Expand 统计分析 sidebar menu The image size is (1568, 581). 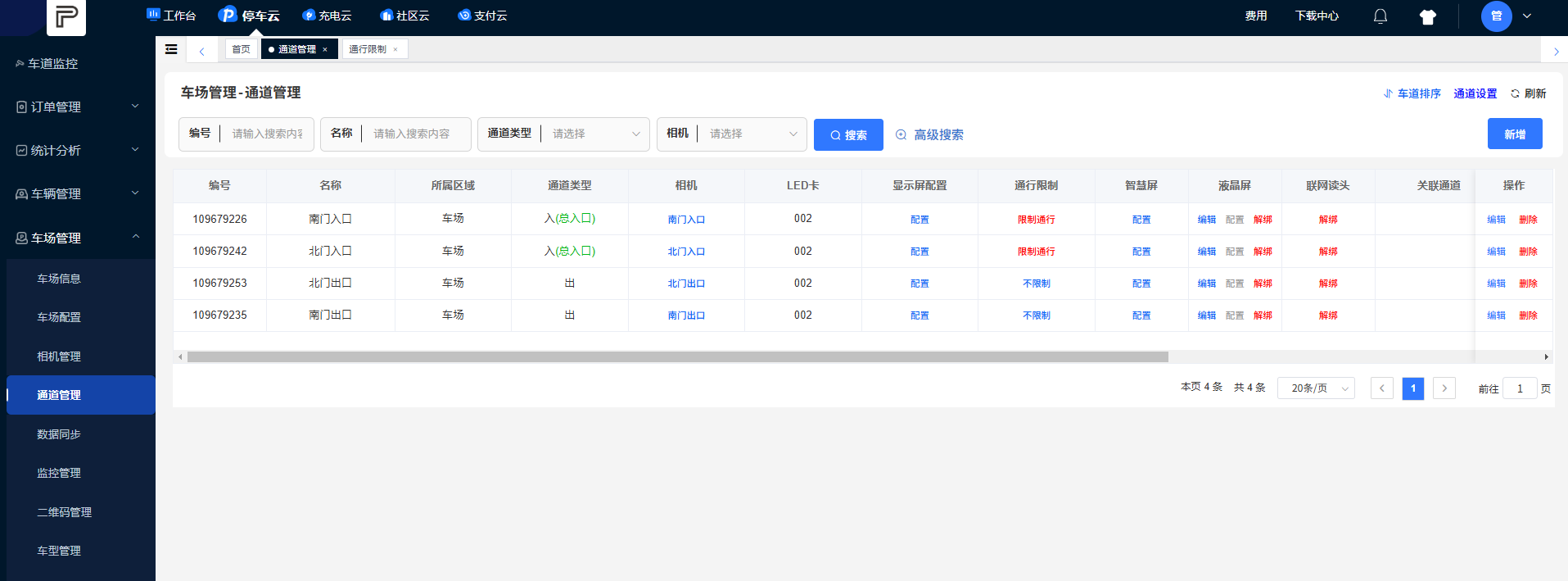coord(78,150)
